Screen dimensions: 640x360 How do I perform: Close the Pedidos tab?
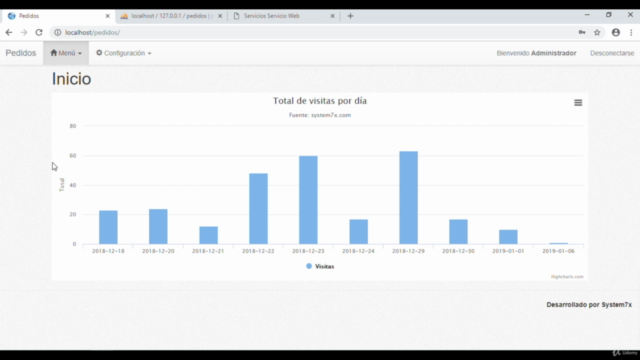click(x=107, y=16)
